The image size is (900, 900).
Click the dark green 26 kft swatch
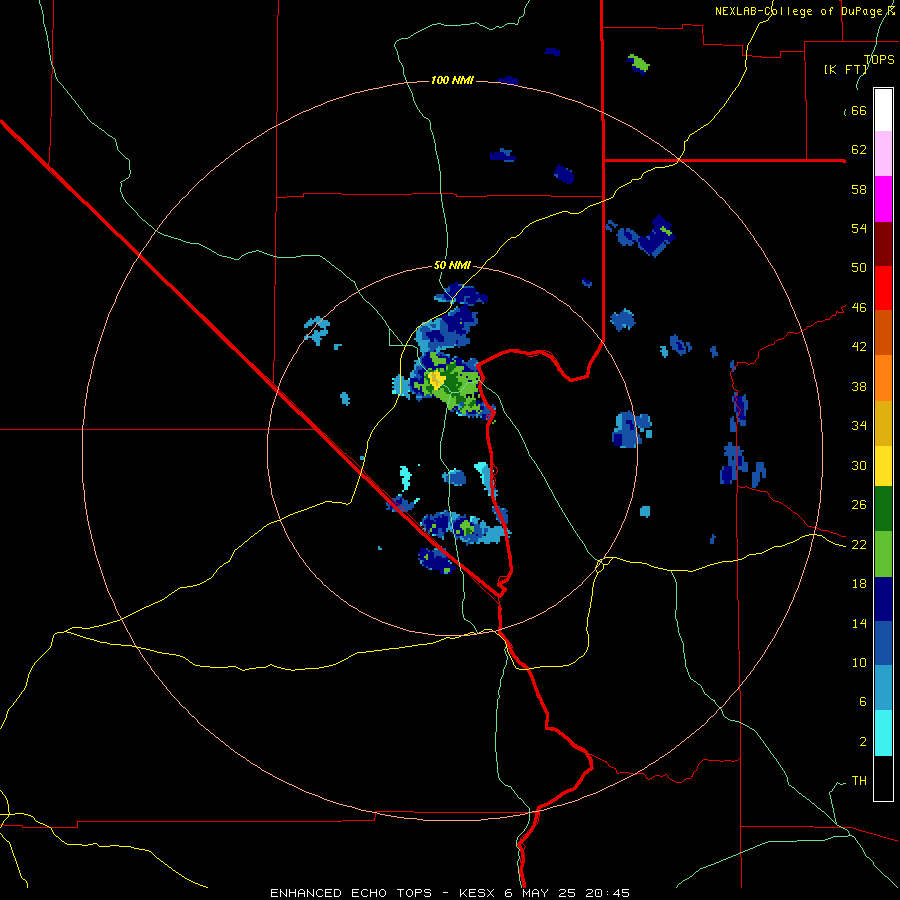click(x=883, y=509)
